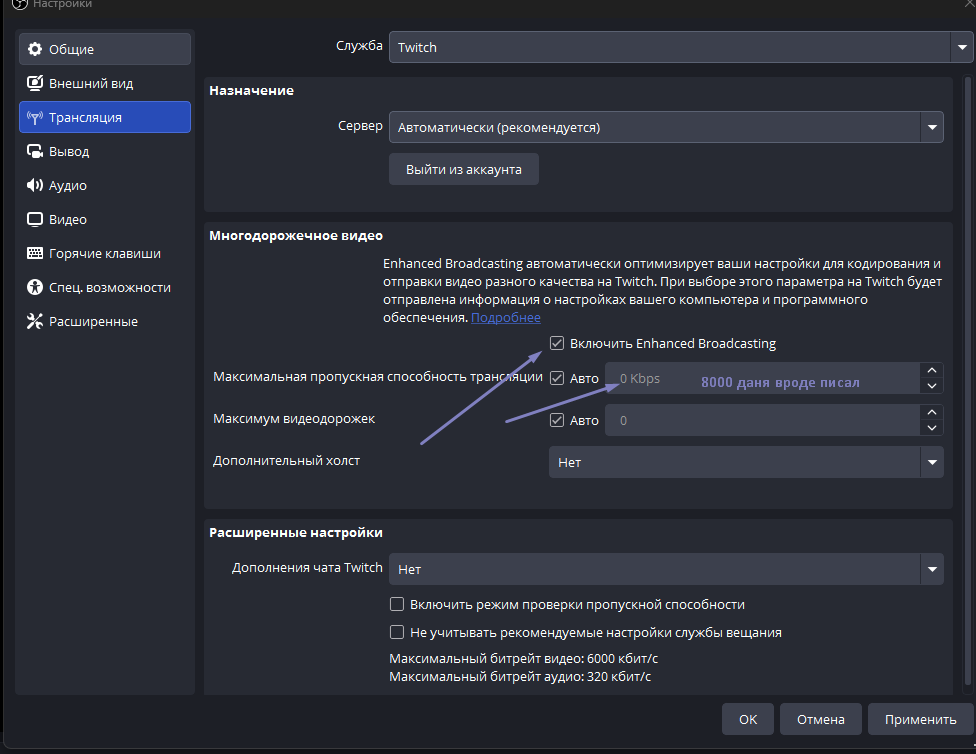Click the Вывод output icon
The image size is (976, 754).
click(x=35, y=152)
